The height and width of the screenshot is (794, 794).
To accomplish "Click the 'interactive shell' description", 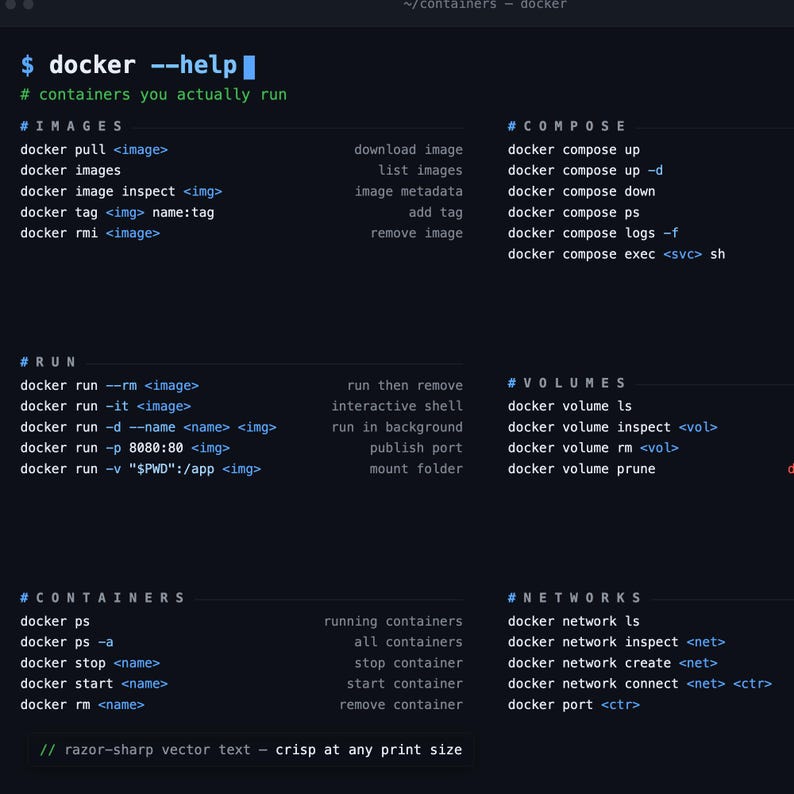I will click(x=397, y=407).
